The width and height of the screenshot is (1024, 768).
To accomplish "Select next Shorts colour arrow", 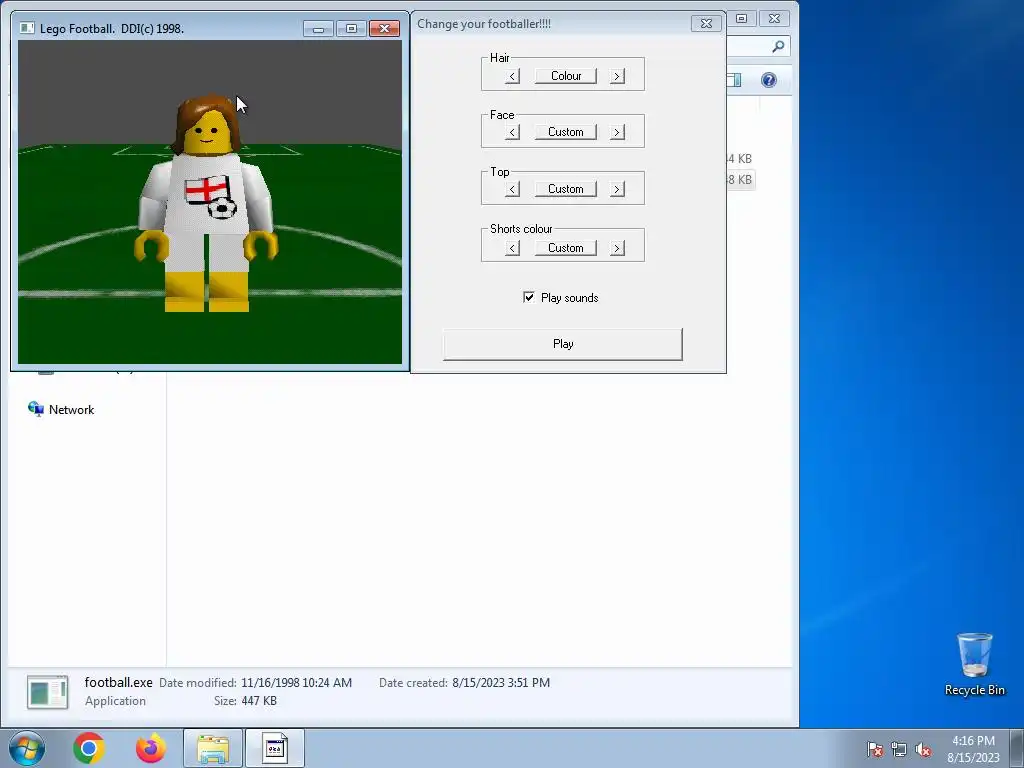I will pyautogui.click(x=617, y=248).
